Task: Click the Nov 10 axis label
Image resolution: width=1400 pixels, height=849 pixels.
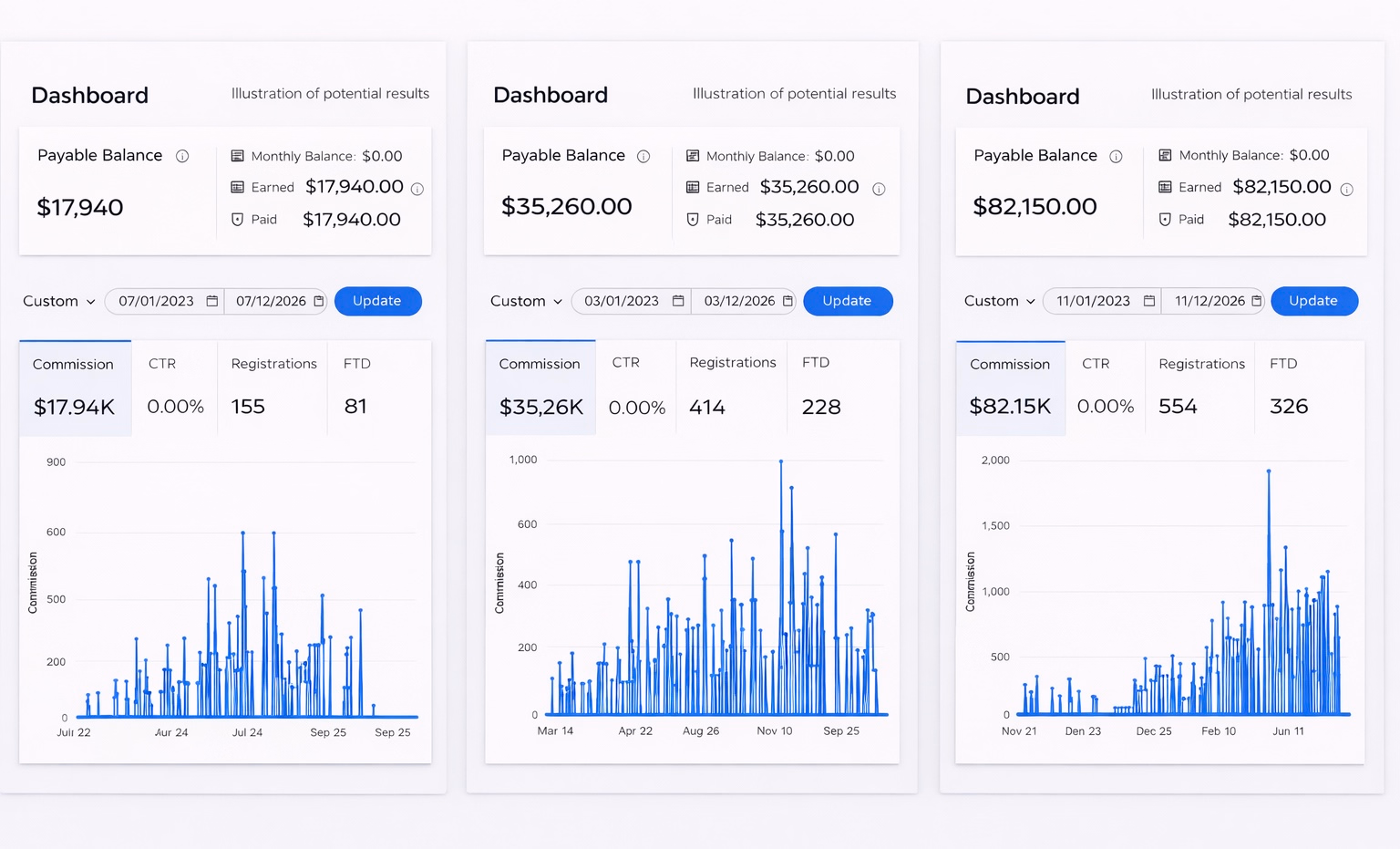Action: point(775,730)
